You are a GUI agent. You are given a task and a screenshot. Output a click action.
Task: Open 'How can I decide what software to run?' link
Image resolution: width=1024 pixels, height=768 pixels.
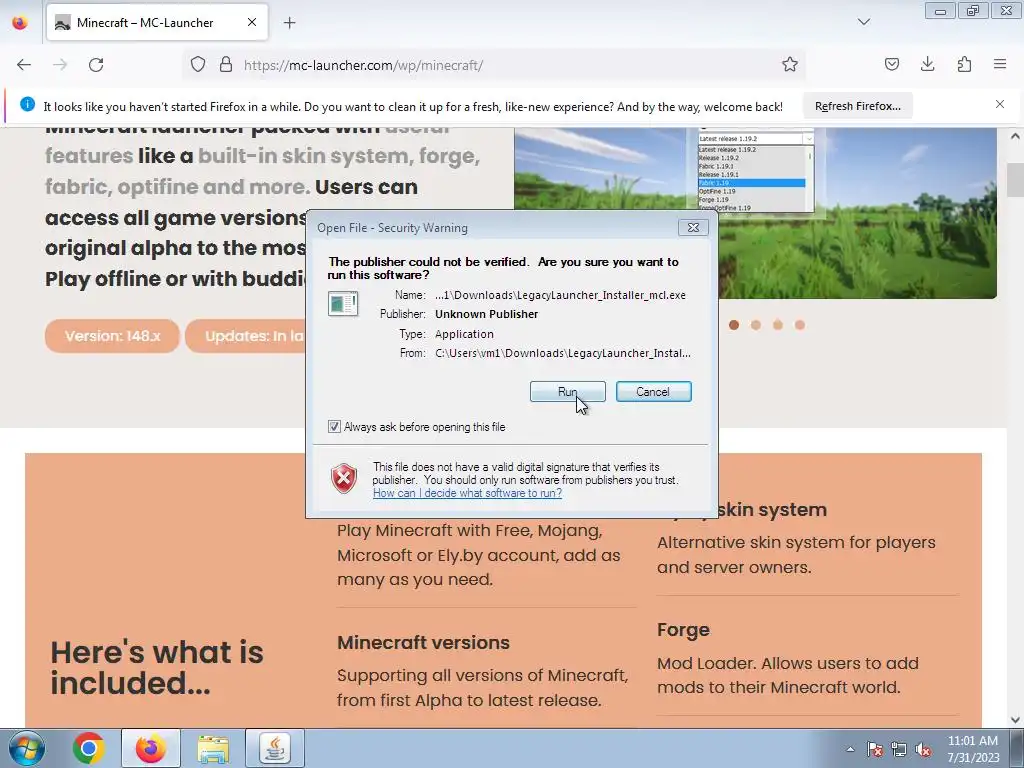click(x=468, y=493)
